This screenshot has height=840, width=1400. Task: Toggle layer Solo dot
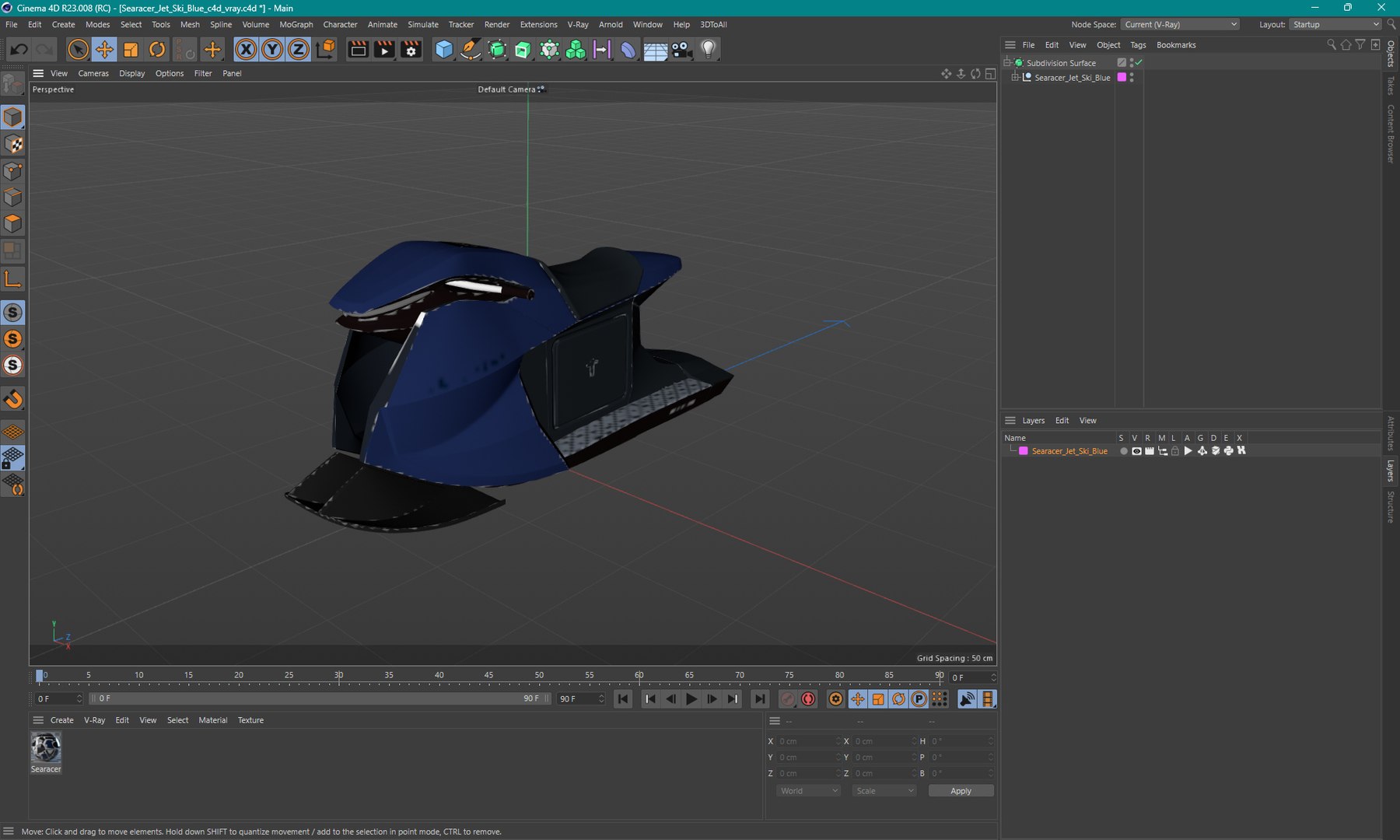coord(1123,451)
